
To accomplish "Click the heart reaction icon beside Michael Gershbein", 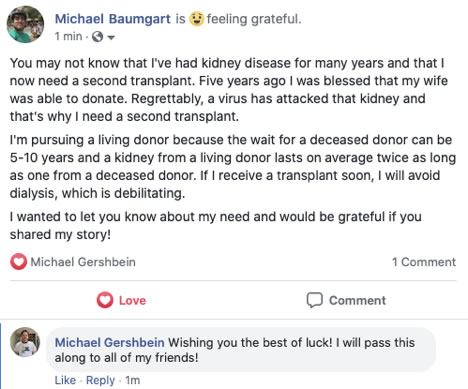I will (18, 262).
